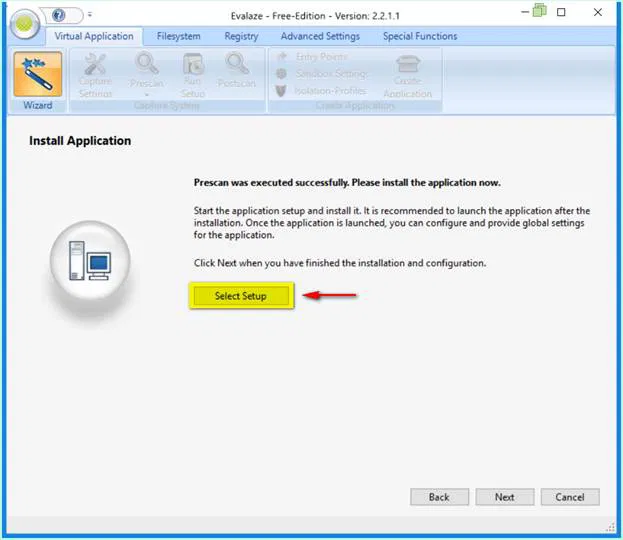Viewport: 623px width, 540px height.
Task: Open Capture Settings in ribbon
Action: point(95,75)
